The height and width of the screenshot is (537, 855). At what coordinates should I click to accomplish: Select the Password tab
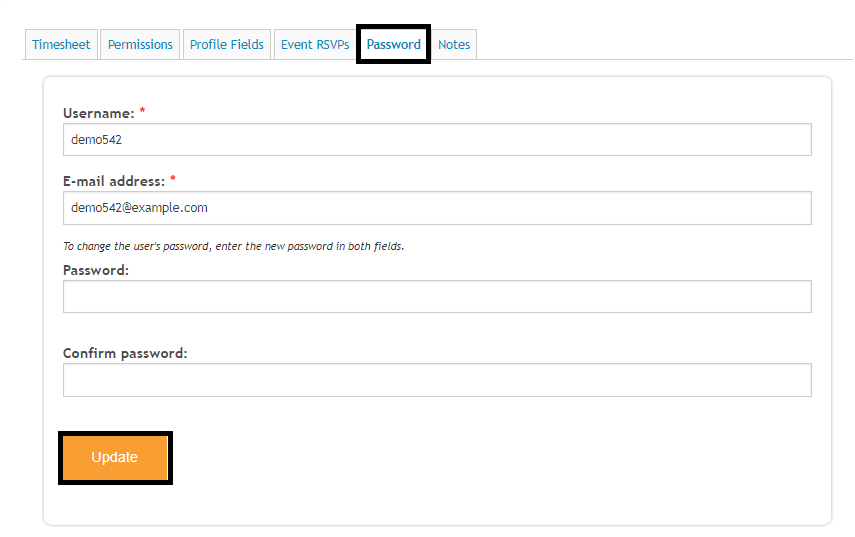394,44
